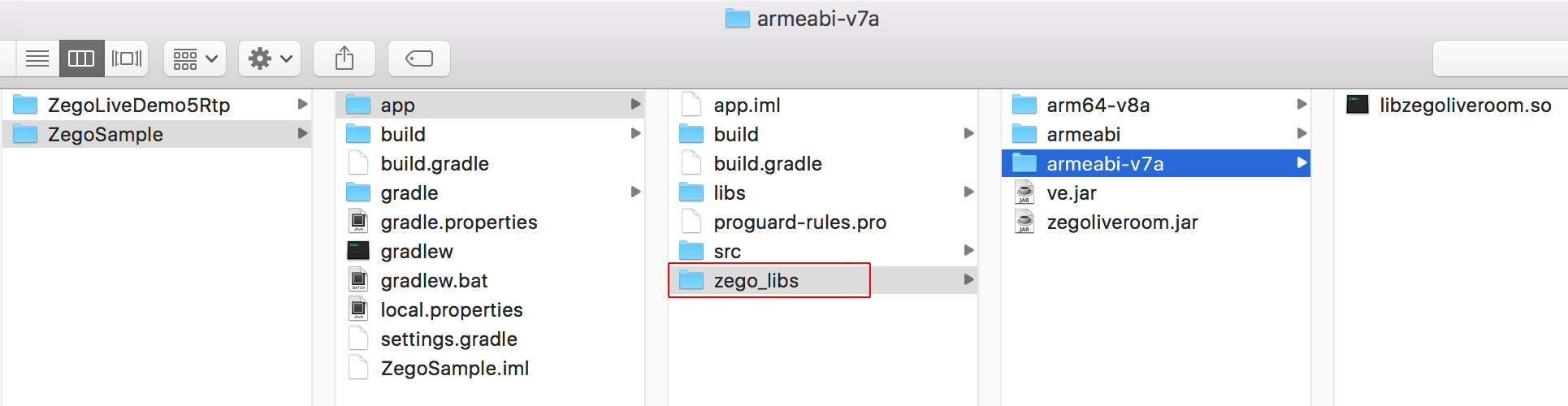
Task: Expand the ZegoSample folder arrow
Action: tap(302, 134)
